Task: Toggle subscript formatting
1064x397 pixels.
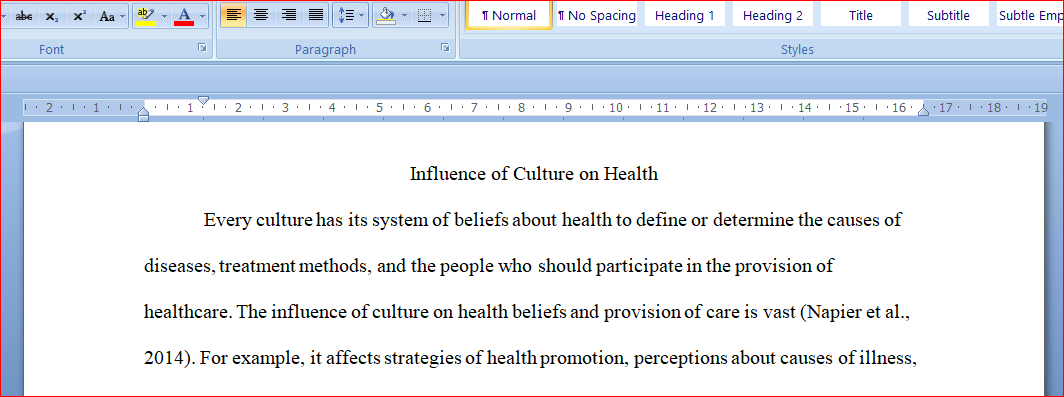Action: (52, 16)
